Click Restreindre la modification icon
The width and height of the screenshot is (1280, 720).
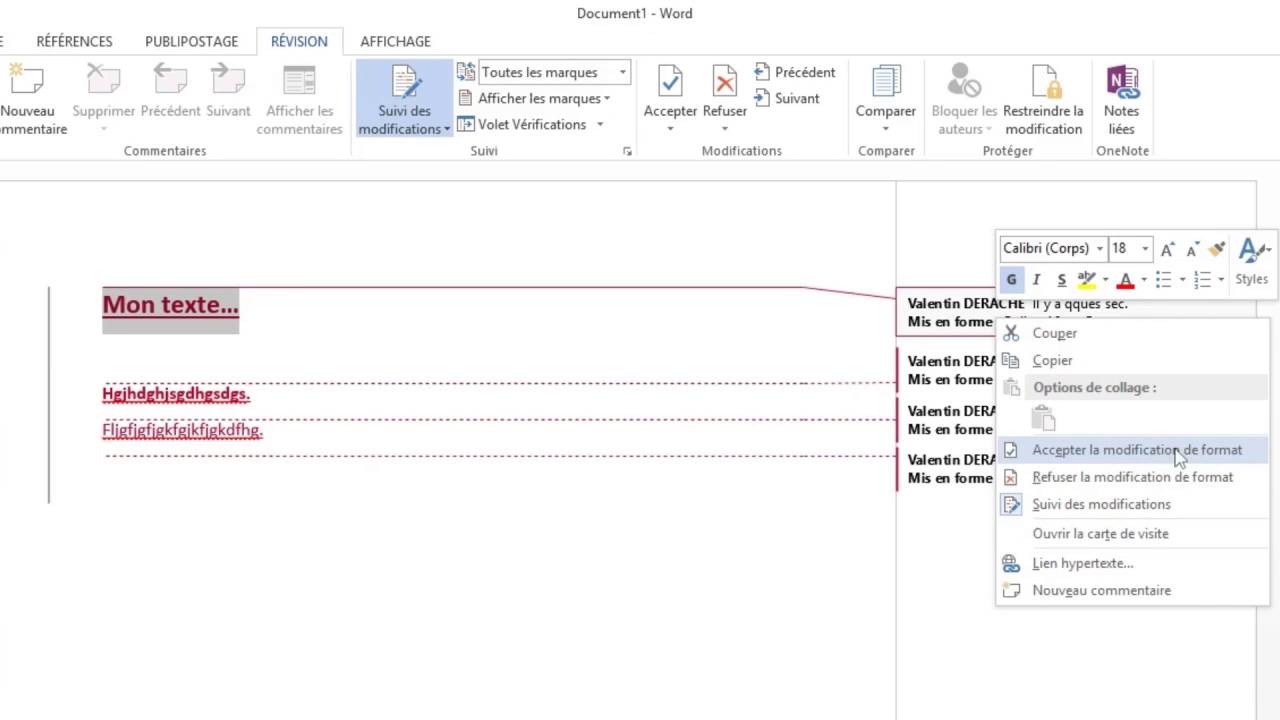pos(1043,82)
